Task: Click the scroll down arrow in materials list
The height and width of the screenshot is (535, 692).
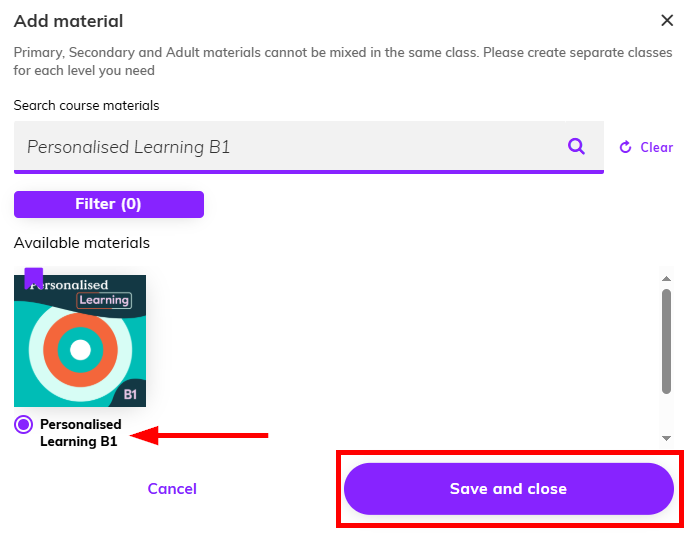Action: [667, 438]
